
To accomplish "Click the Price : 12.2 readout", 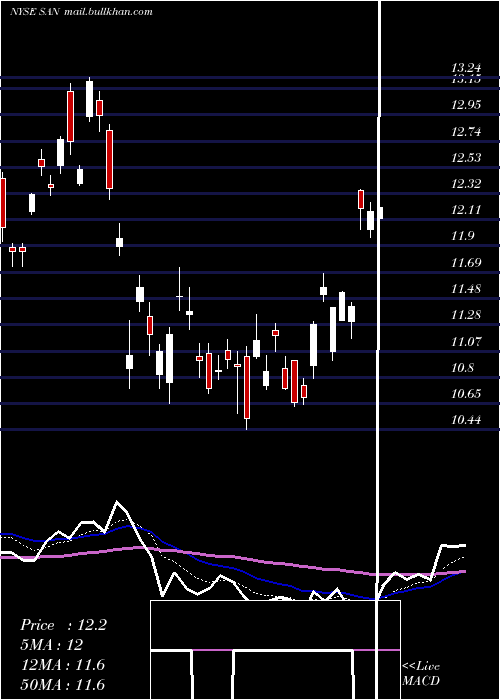I will point(63,625).
